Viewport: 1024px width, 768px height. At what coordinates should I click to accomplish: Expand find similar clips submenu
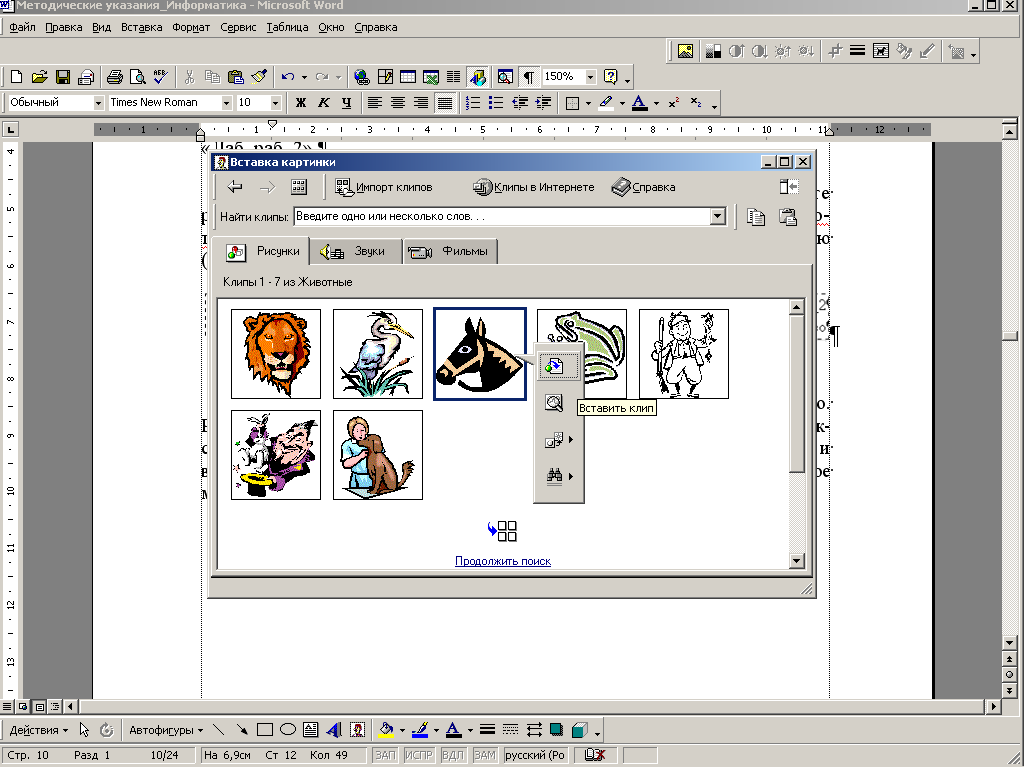558,476
